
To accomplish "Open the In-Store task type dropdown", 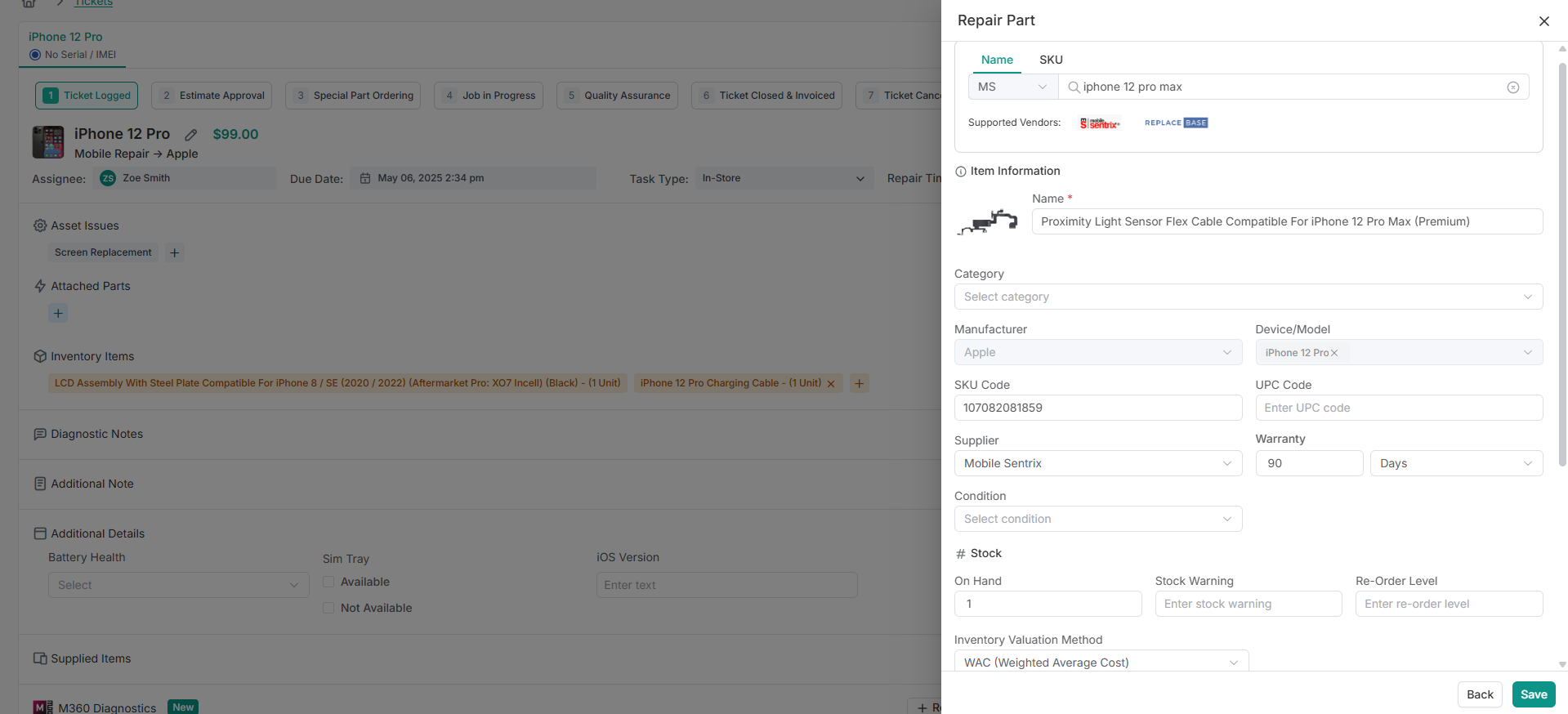I will tap(783, 178).
